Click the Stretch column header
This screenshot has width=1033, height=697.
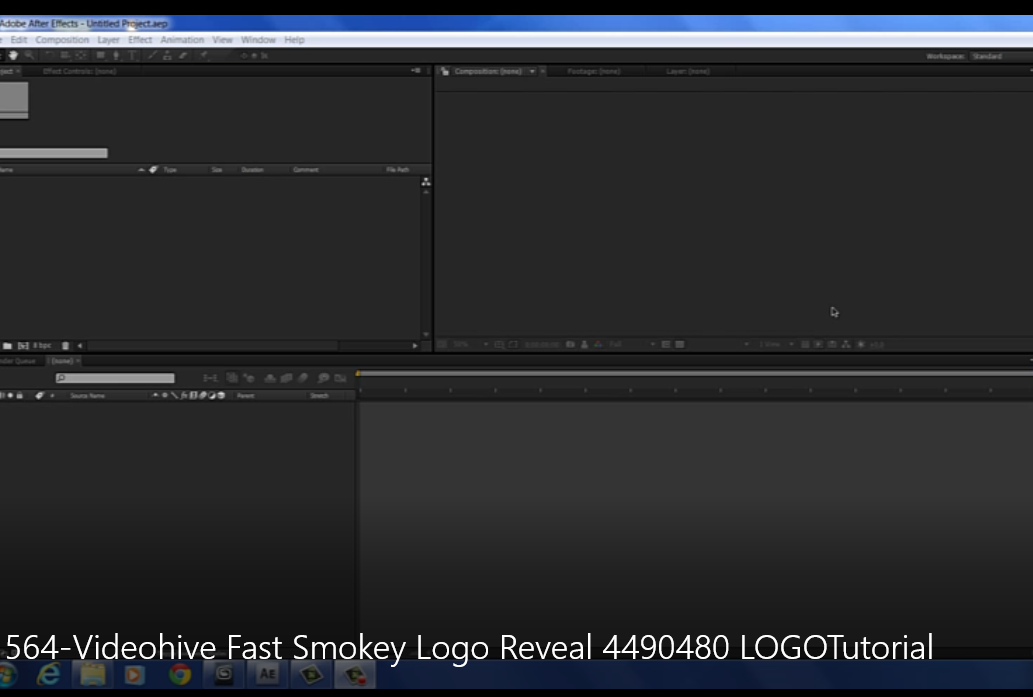click(x=320, y=396)
